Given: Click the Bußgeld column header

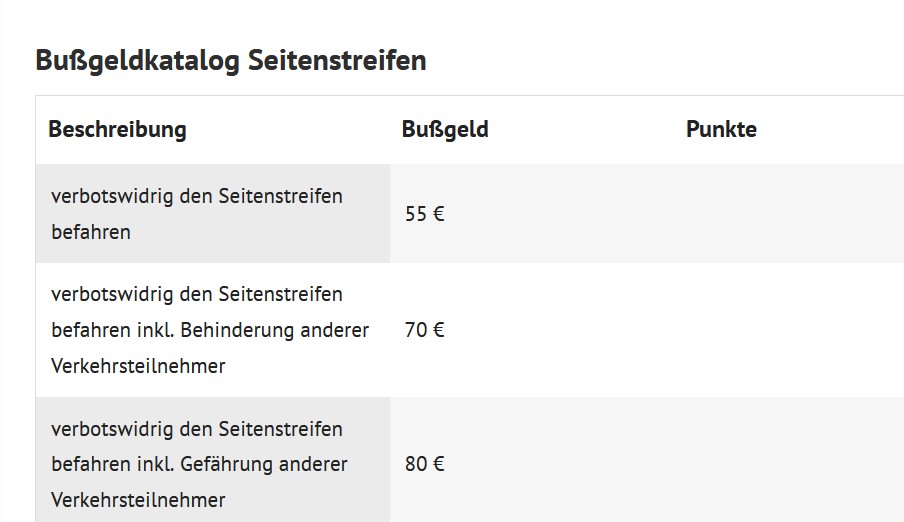Looking at the screenshot, I should tap(445, 129).
